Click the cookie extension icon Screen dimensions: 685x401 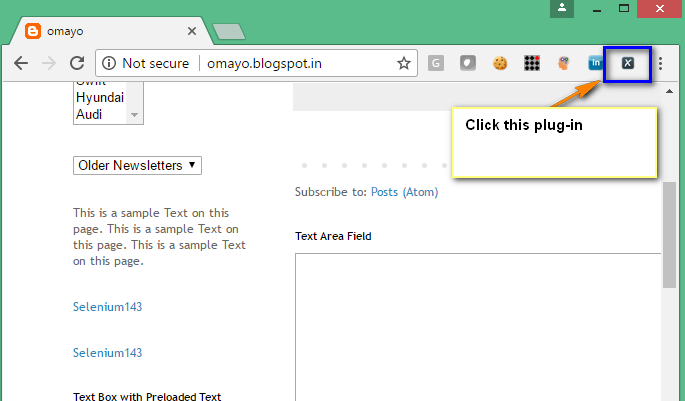click(x=500, y=63)
